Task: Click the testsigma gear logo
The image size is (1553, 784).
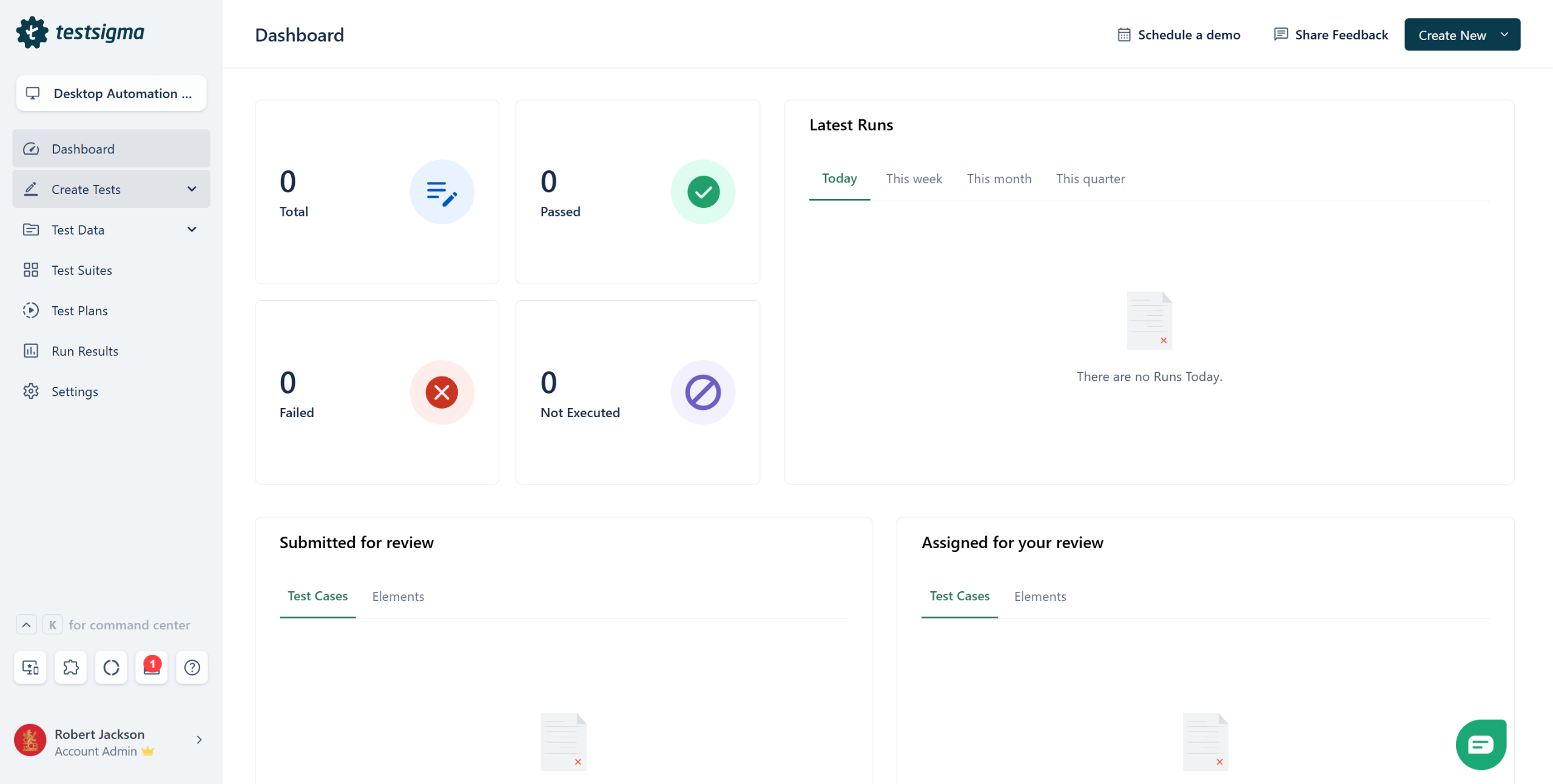Action: 32,33
